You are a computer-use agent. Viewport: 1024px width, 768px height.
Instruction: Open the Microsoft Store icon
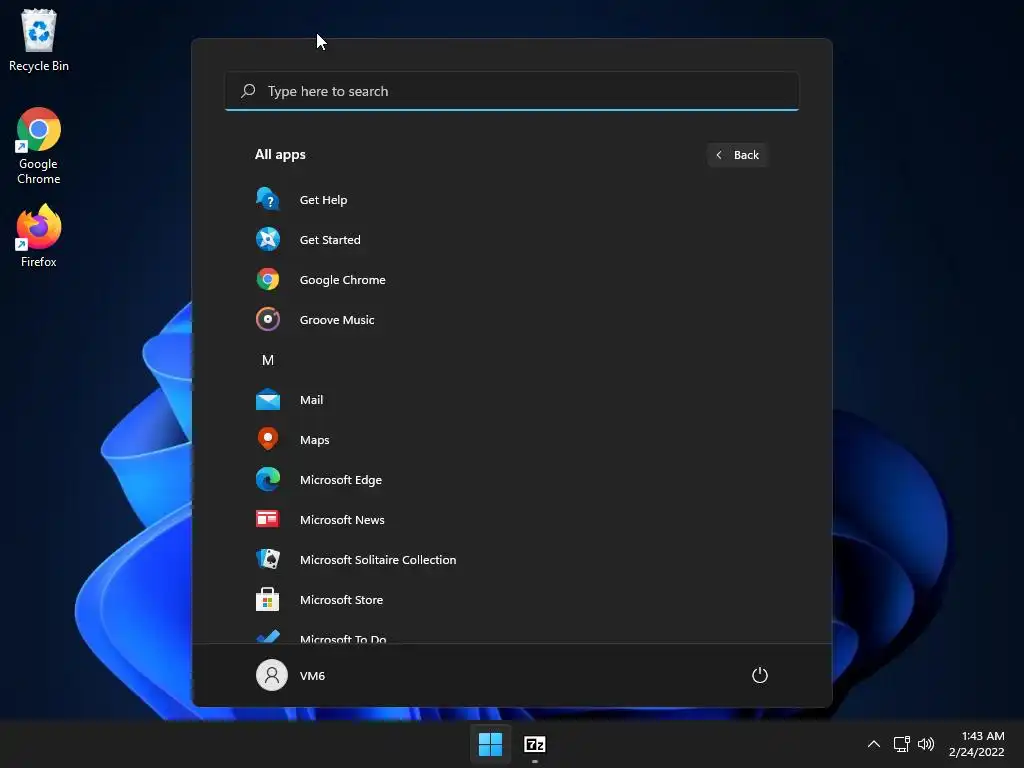click(268, 599)
